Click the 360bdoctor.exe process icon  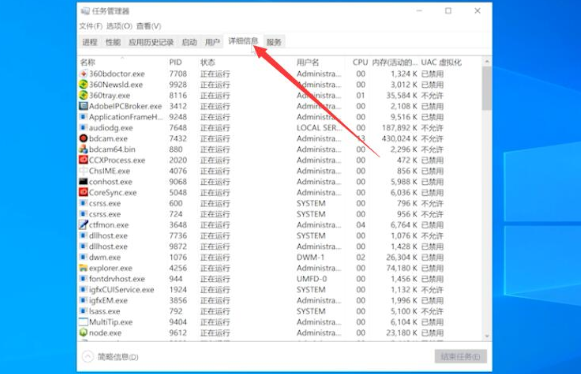[83, 74]
